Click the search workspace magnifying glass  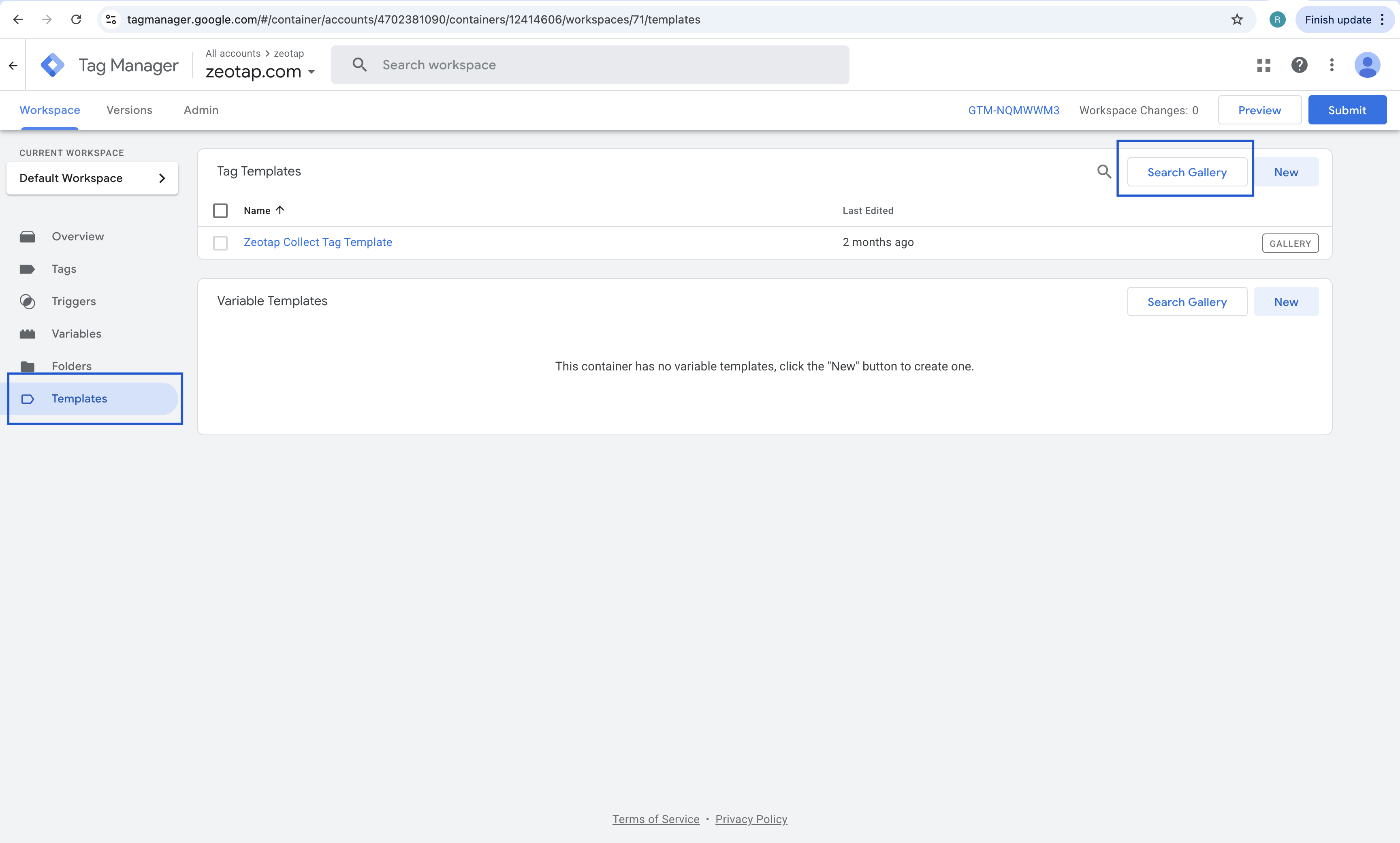coord(359,64)
